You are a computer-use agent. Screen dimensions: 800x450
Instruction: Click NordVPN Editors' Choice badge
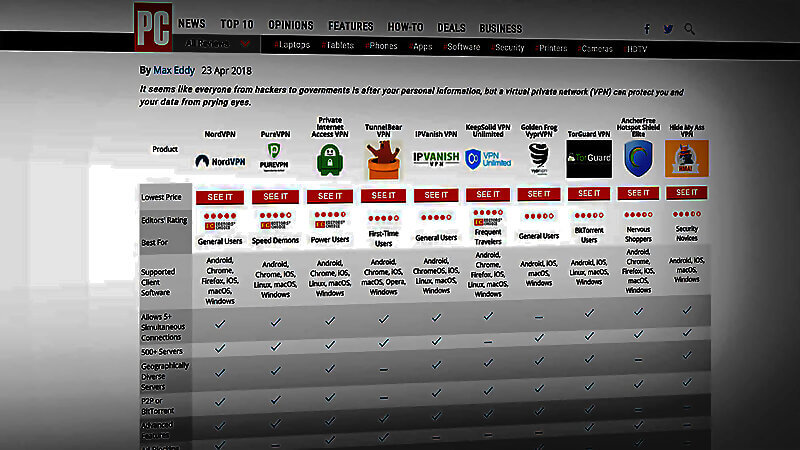[220, 225]
